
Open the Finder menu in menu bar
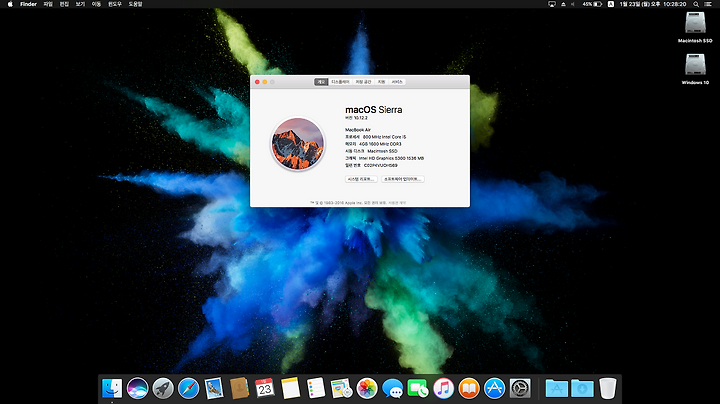[x=28, y=4]
